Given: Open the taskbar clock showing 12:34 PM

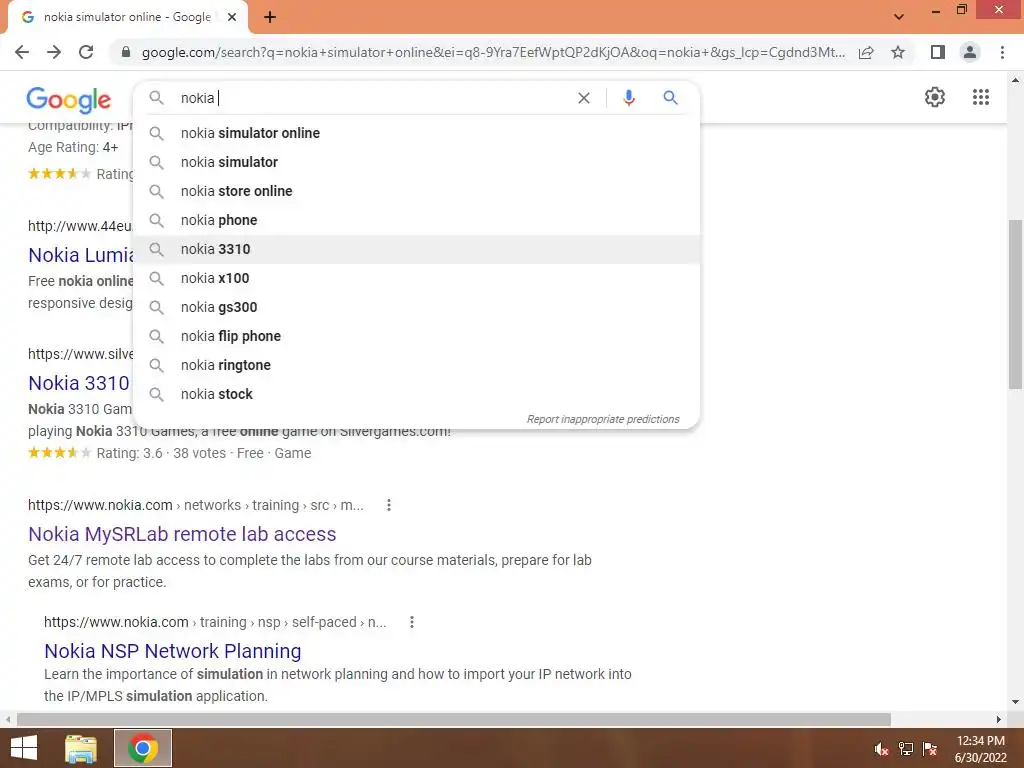Looking at the screenshot, I should click(x=980, y=749).
